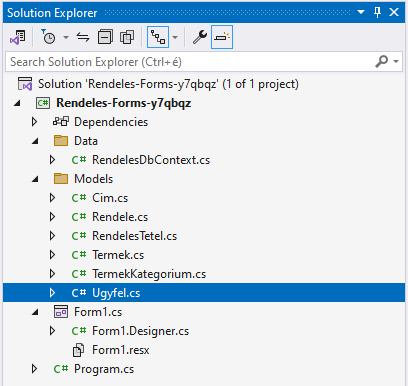Toggle auto-hide pin on Solution Explorer
The width and height of the screenshot is (408, 386).
coord(377,12)
